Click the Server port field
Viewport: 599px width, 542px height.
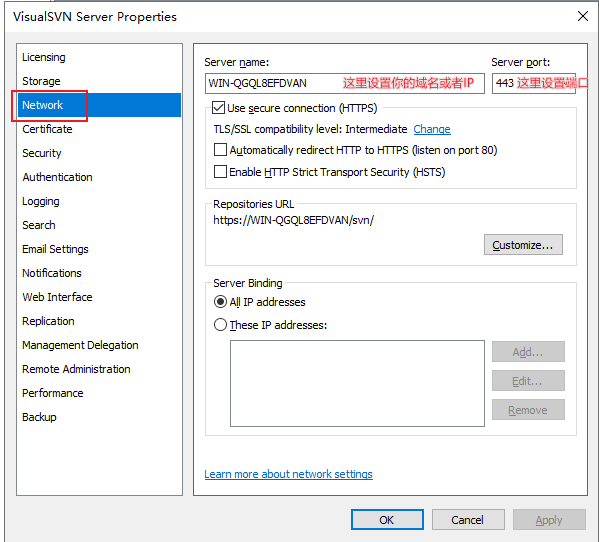tap(534, 83)
